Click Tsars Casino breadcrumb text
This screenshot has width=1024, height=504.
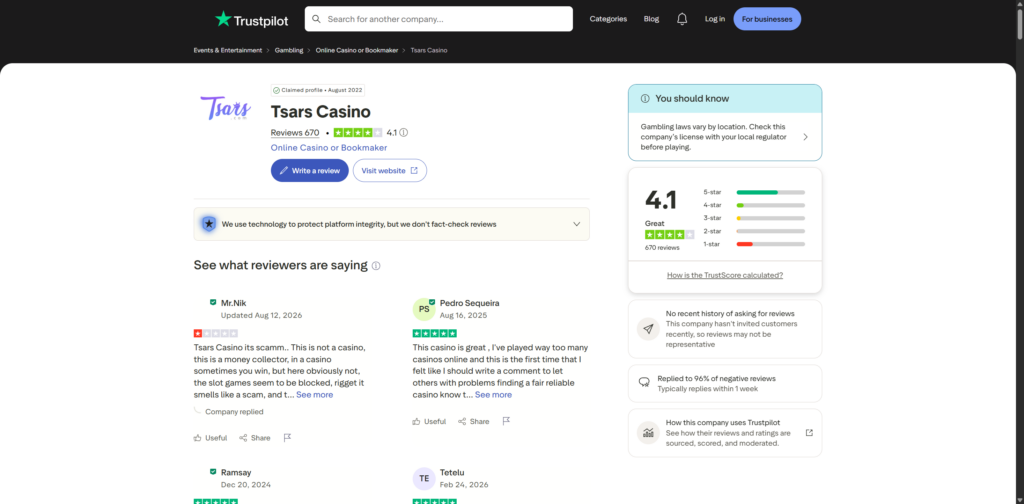[x=428, y=50]
